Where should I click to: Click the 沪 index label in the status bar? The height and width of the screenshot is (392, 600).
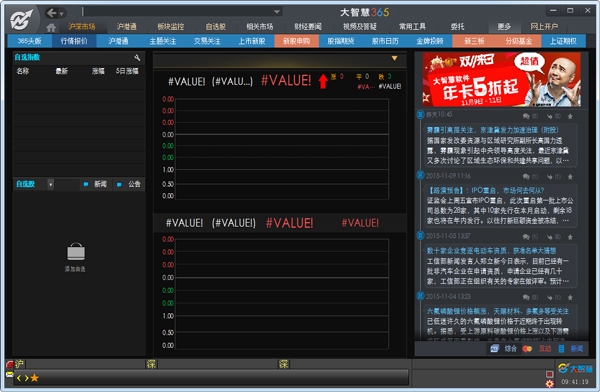tap(19, 364)
